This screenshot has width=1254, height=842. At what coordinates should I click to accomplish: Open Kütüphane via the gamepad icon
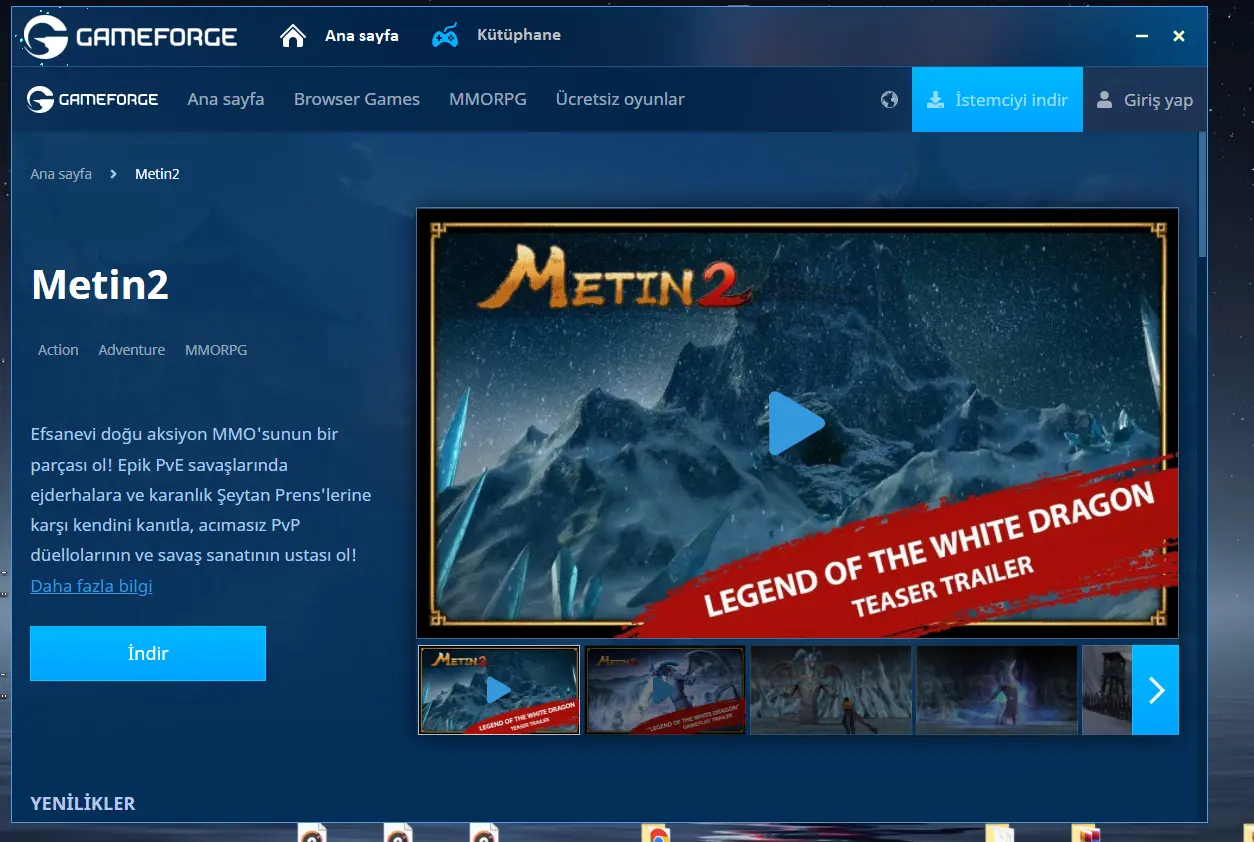tap(445, 36)
